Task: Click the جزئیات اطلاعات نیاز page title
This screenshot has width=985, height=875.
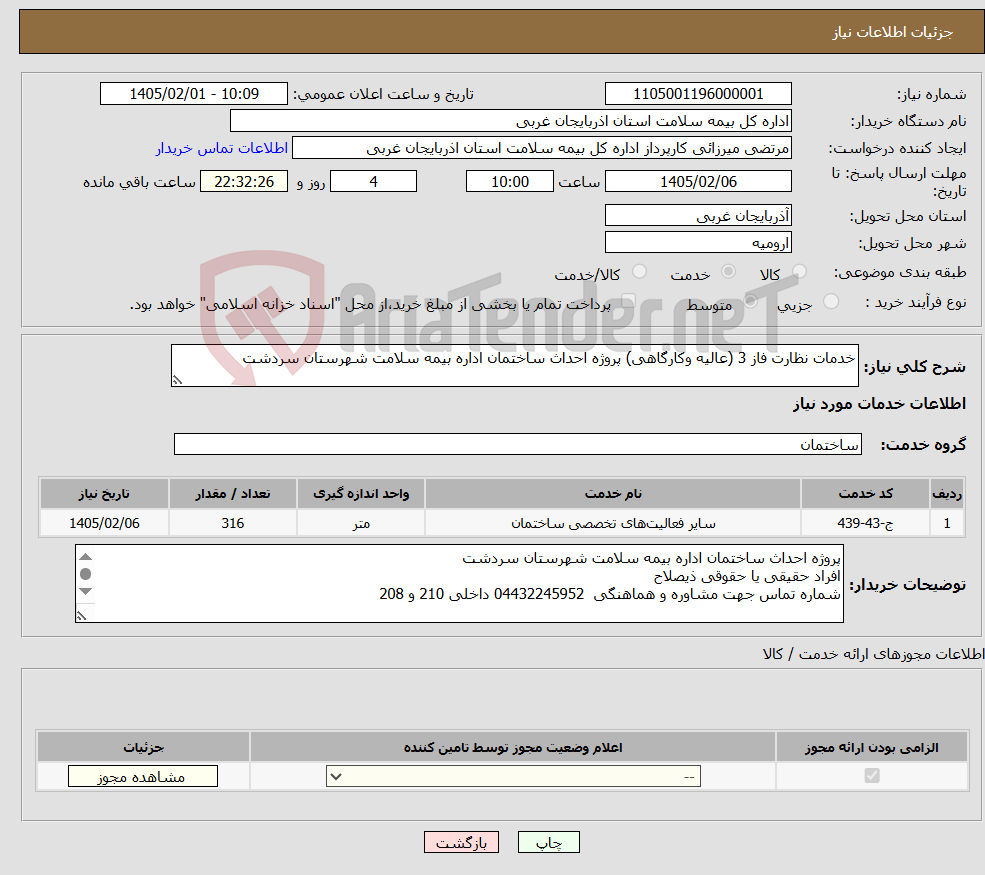Action: pos(893,32)
